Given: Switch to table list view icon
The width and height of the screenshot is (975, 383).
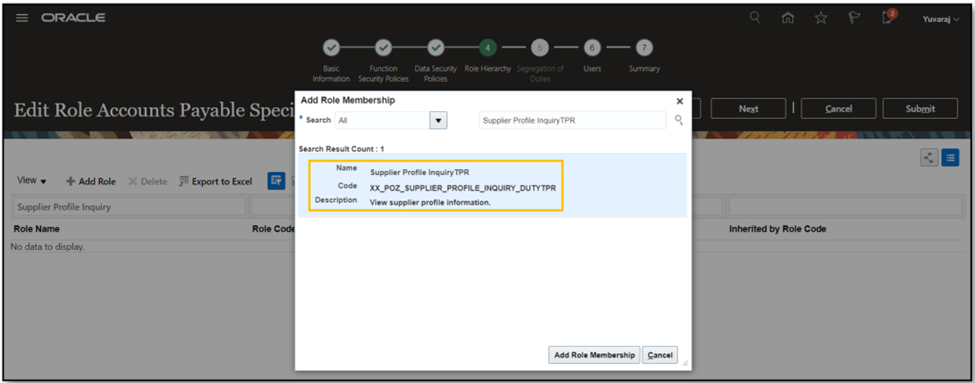Looking at the screenshot, I should point(950,157).
